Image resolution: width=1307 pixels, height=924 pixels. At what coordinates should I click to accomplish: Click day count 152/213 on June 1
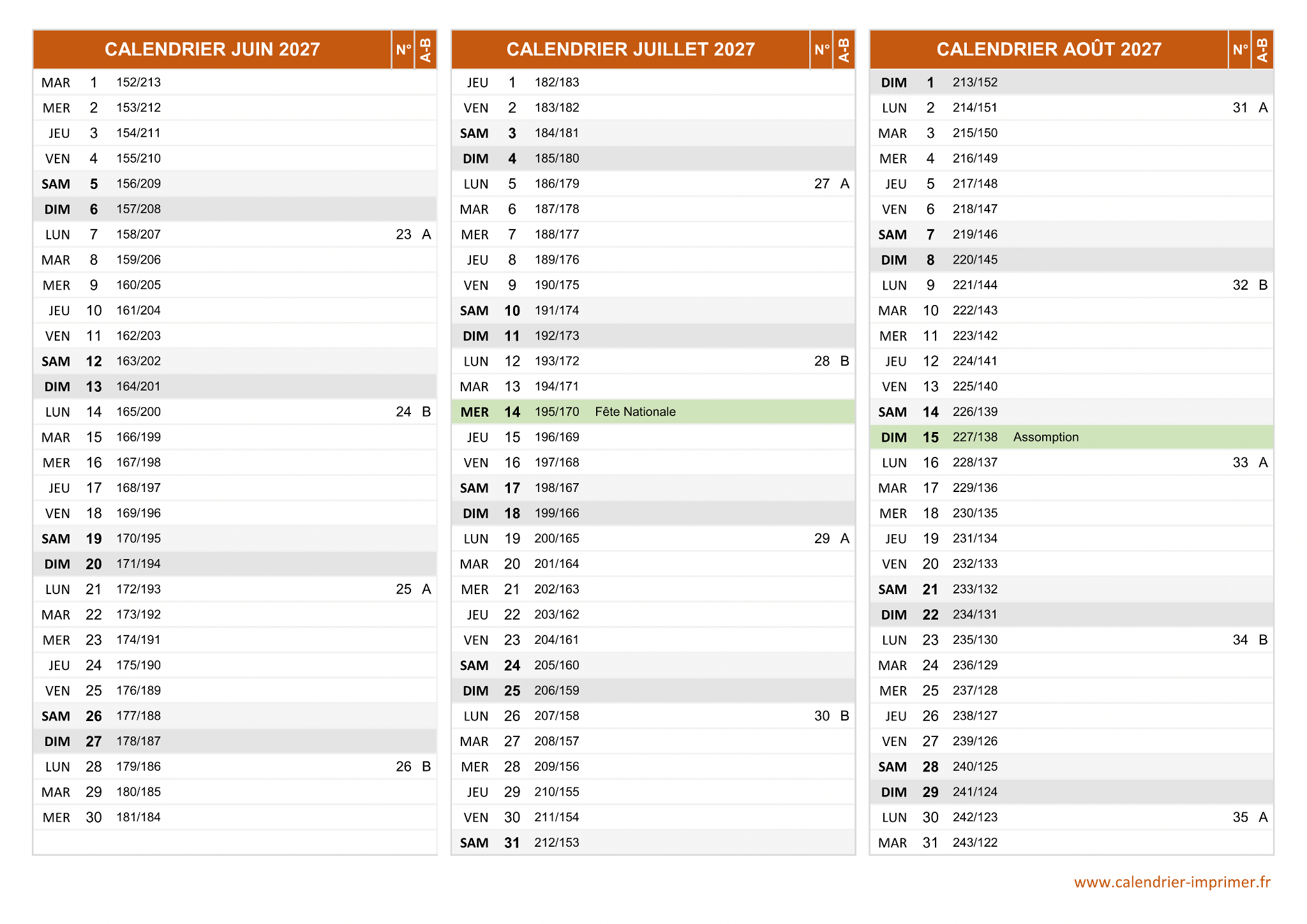coord(138,82)
